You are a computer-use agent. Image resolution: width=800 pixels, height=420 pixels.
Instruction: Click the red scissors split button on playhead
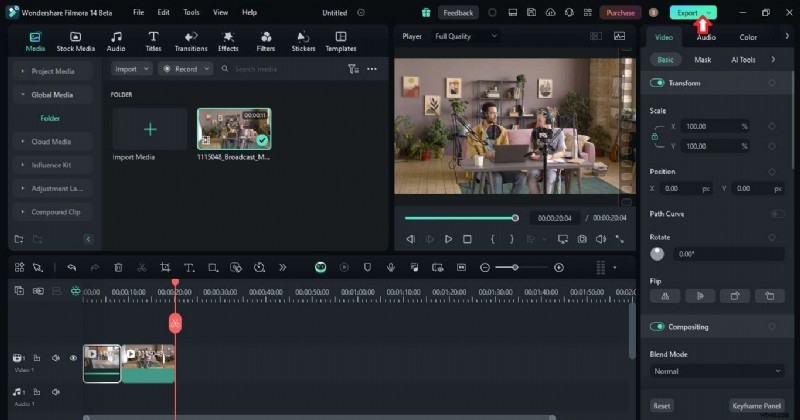175,322
